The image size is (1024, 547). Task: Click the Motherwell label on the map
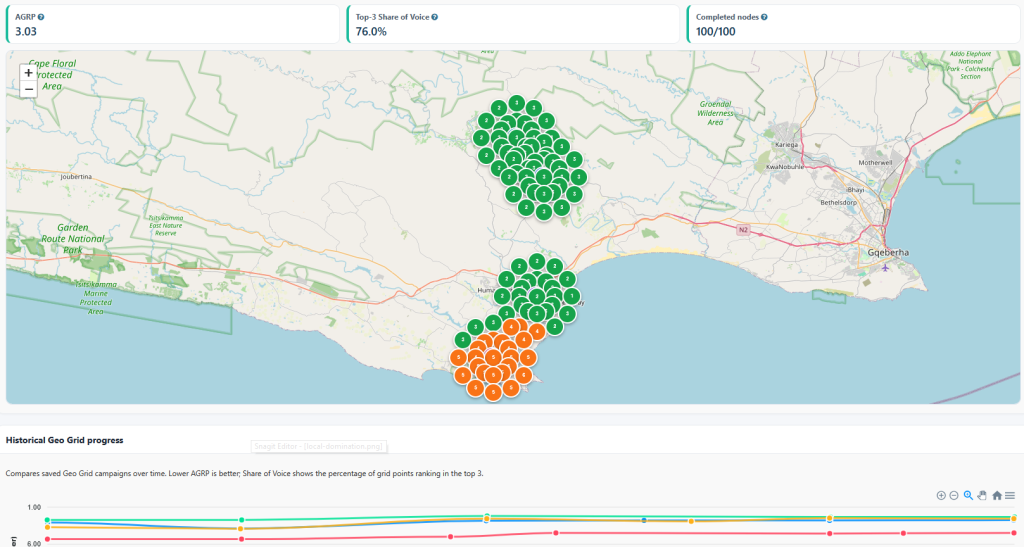coord(875,163)
